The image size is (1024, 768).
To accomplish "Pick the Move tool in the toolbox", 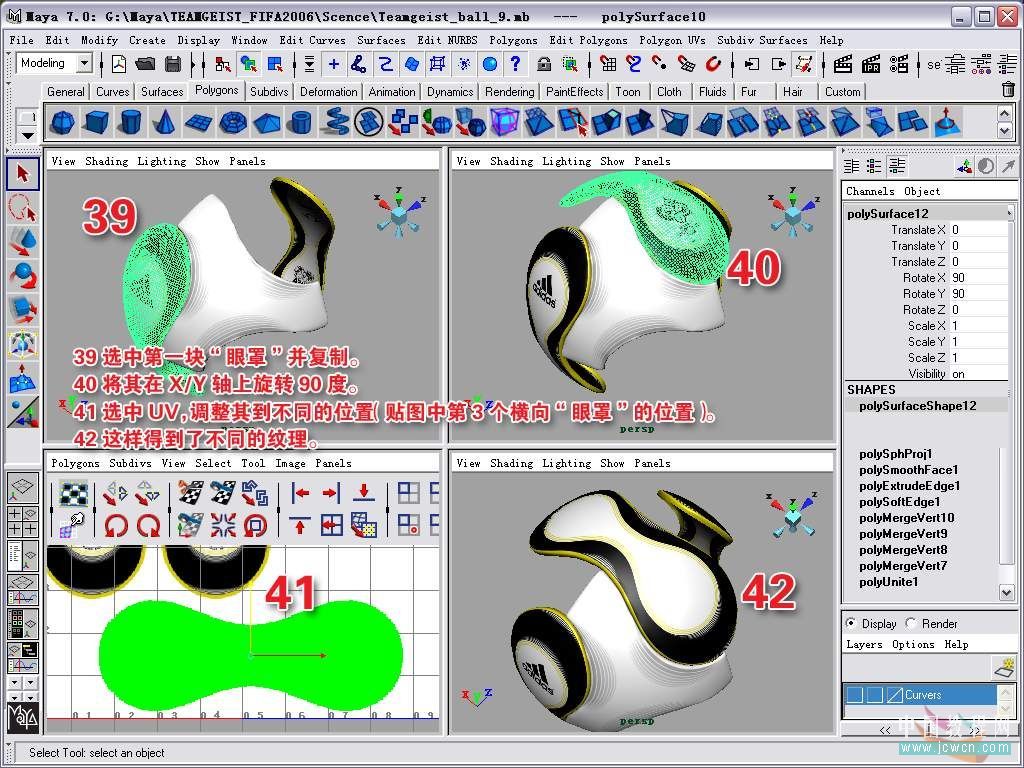I will point(23,240).
